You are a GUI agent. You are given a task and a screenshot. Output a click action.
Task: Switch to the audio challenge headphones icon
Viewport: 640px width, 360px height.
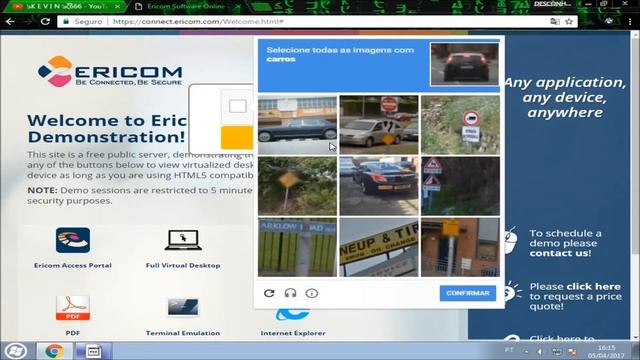tap(291, 293)
